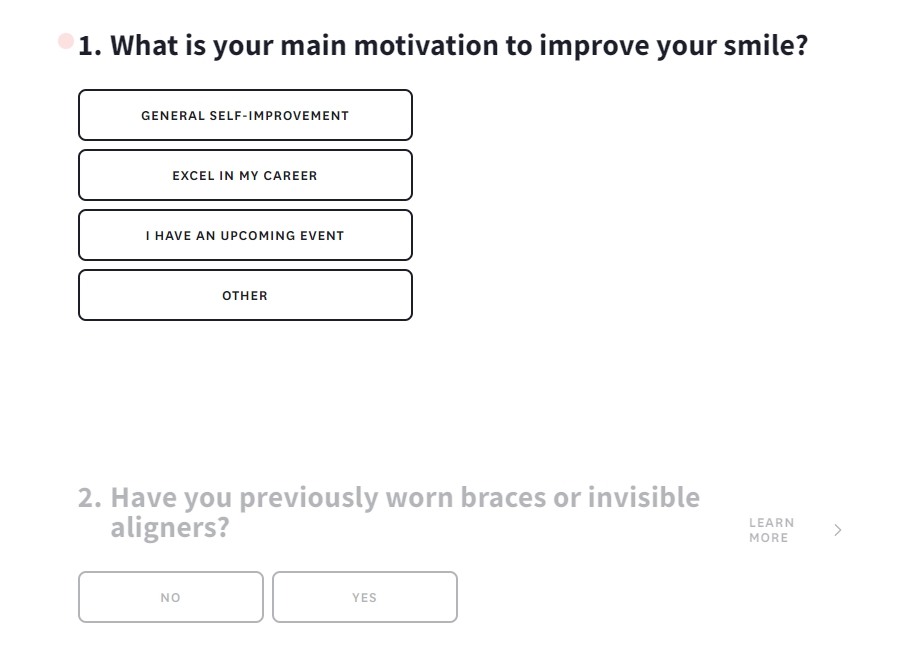Image resolution: width=901 pixels, height=668 pixels.
Task: Click the pink dot indicator before question 1
Action: point(66,41)
